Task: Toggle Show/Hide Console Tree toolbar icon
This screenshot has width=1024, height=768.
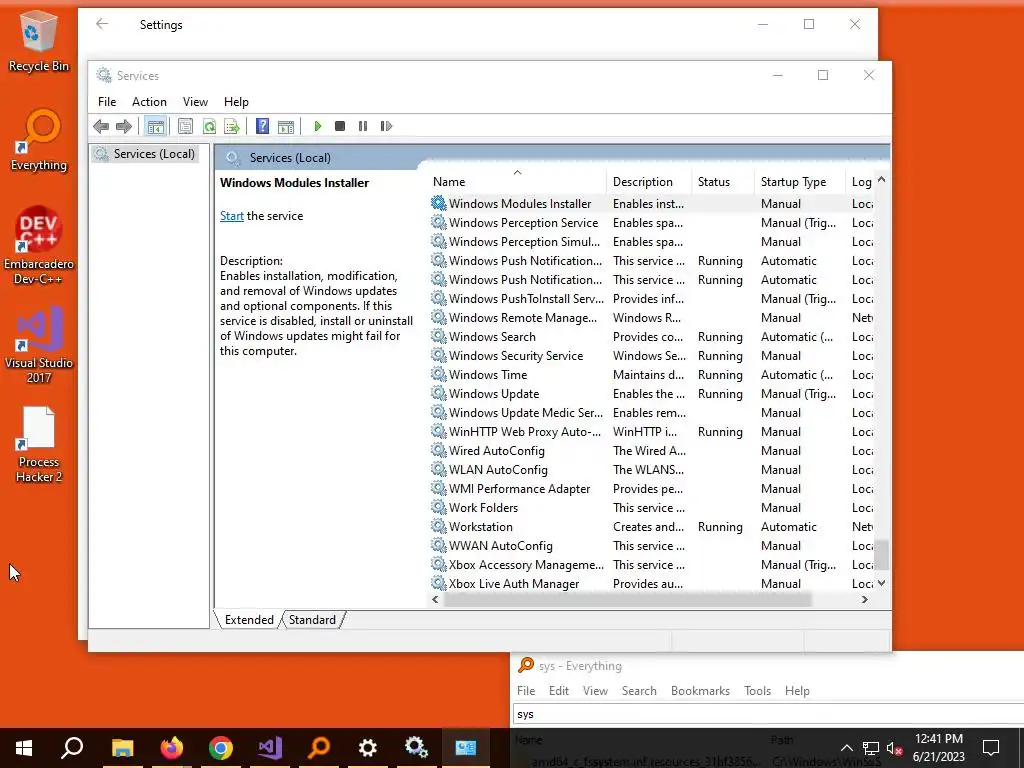Action: tap(155, 126)
